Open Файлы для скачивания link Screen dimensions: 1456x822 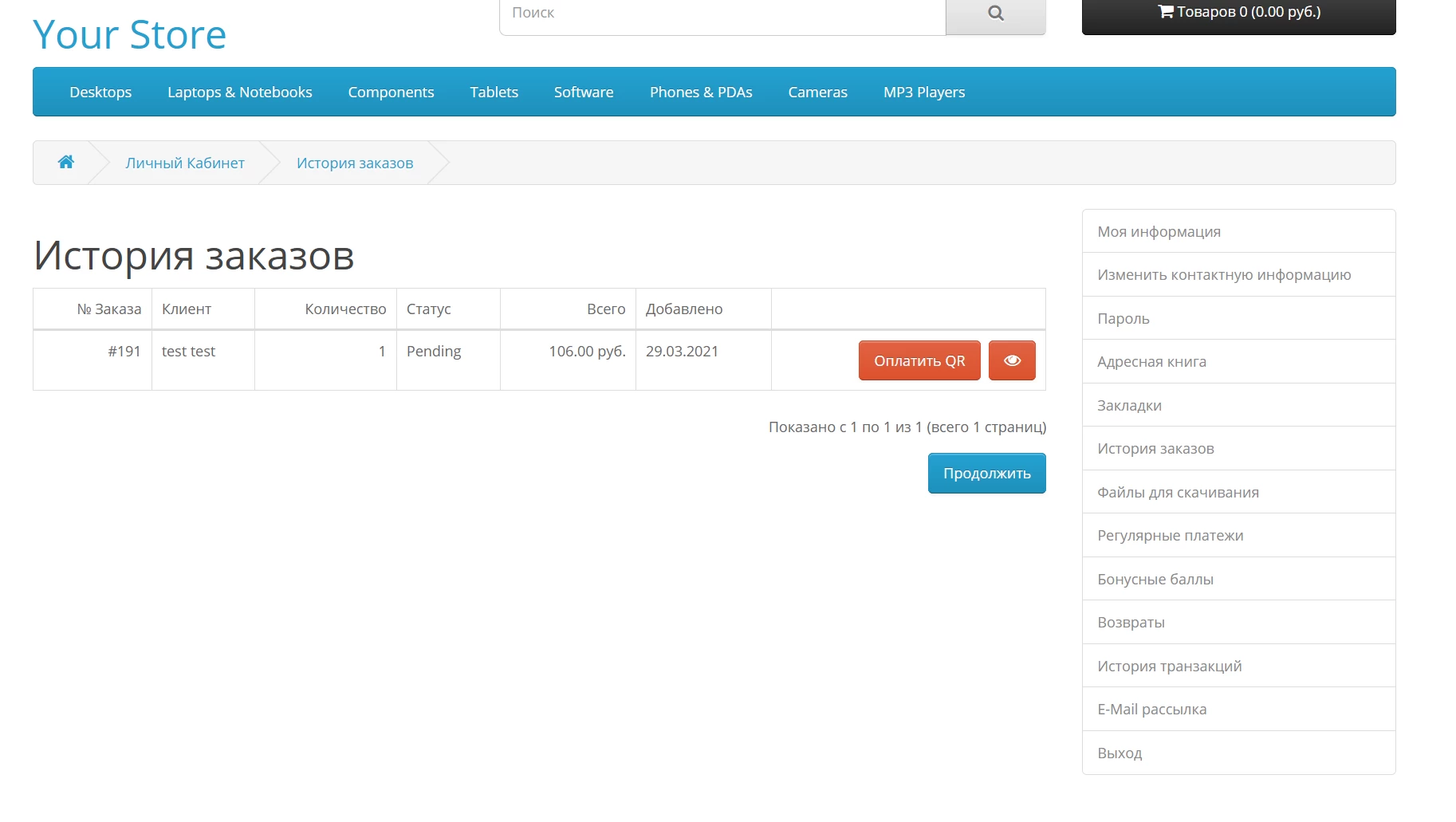point(1238,492)
